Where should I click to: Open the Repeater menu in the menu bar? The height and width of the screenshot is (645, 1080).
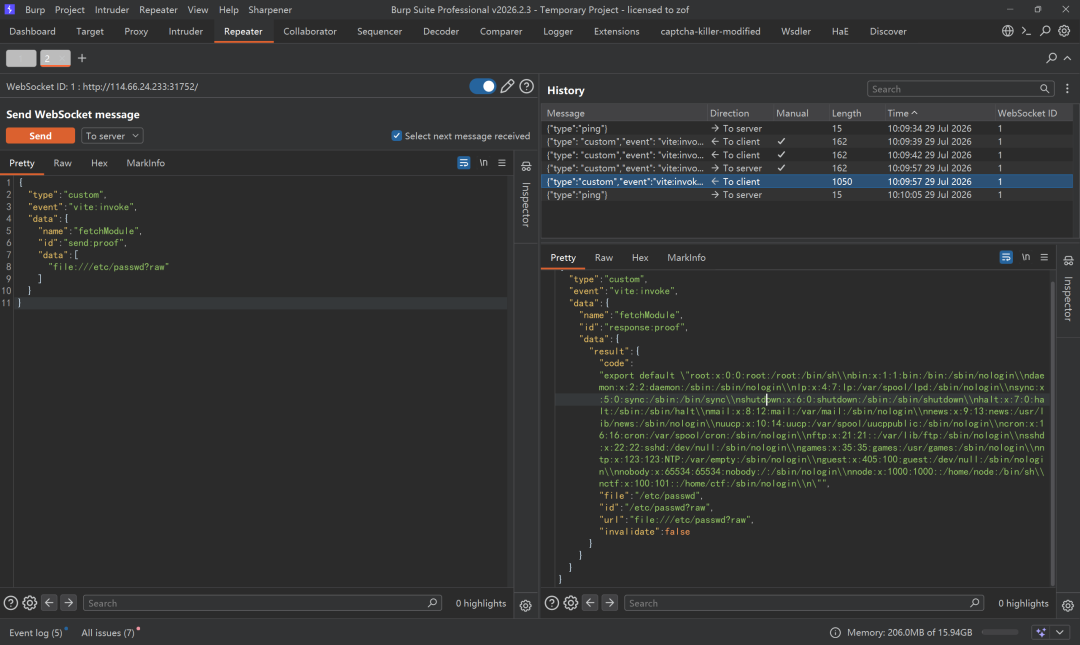(158, 10)
